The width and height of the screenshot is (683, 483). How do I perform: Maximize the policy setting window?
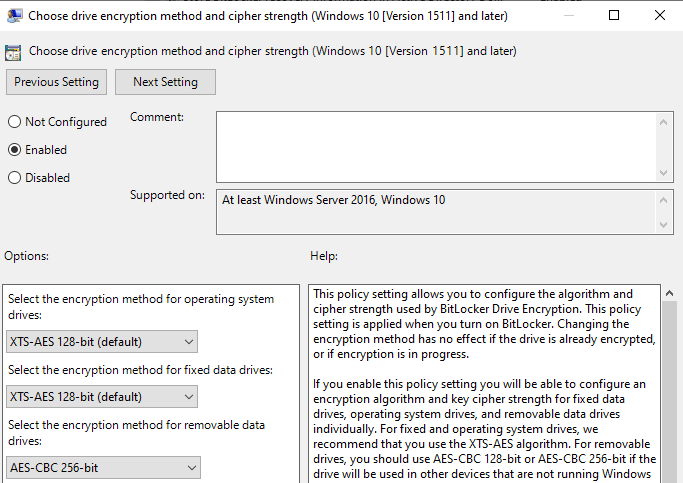coord(614,15)
